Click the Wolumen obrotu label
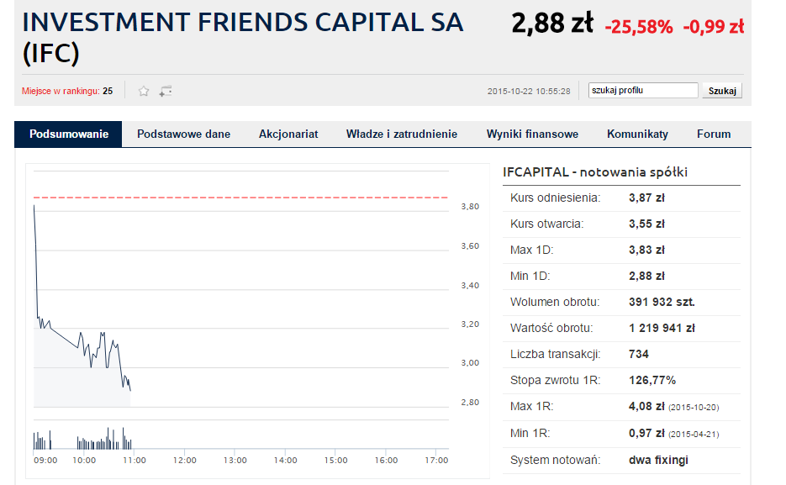The width and height of the screenshot is (786, 485). [554, 302]
